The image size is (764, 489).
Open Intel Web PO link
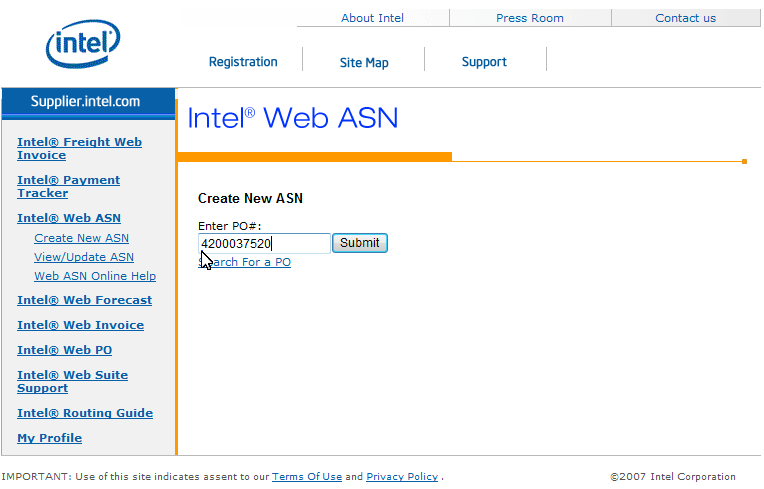coord(64,350)
